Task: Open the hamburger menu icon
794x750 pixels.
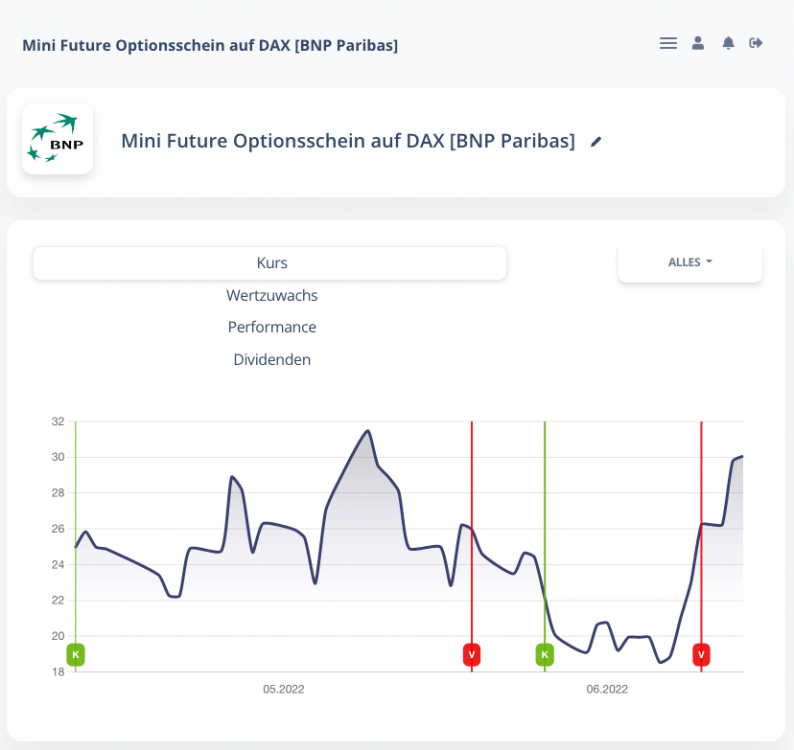Action: tap(668, 43)
